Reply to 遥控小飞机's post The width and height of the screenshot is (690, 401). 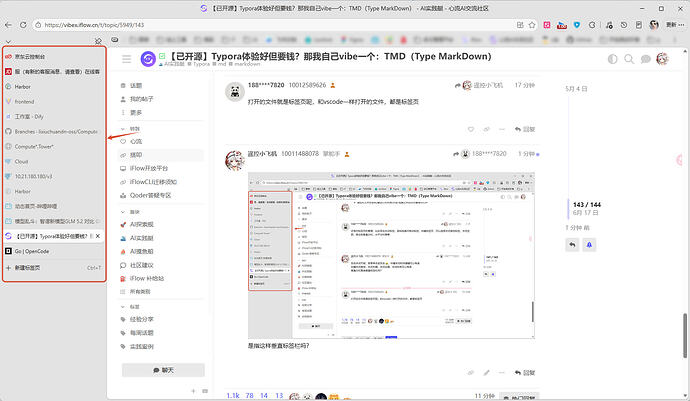tap(525, 373)
